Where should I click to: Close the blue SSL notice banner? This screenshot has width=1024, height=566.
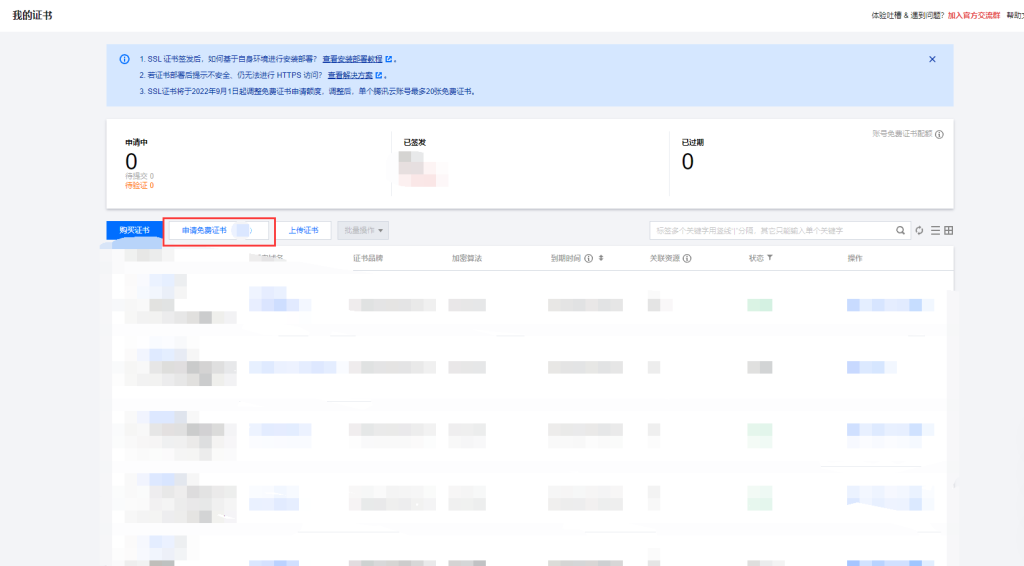932,59
